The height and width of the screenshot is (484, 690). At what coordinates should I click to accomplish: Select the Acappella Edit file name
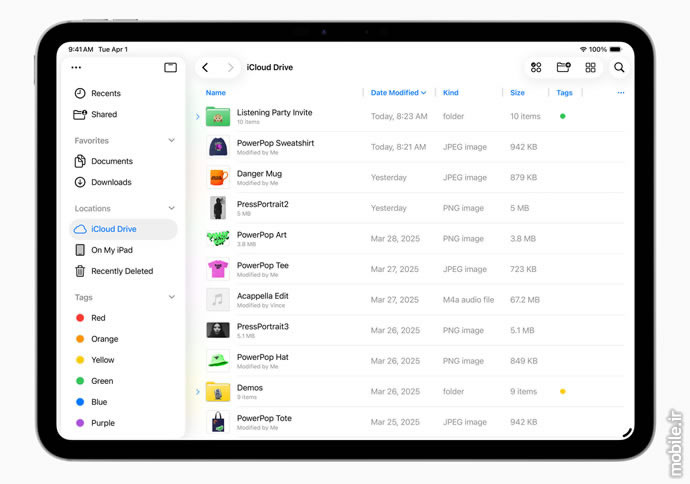tap(263, 296)
